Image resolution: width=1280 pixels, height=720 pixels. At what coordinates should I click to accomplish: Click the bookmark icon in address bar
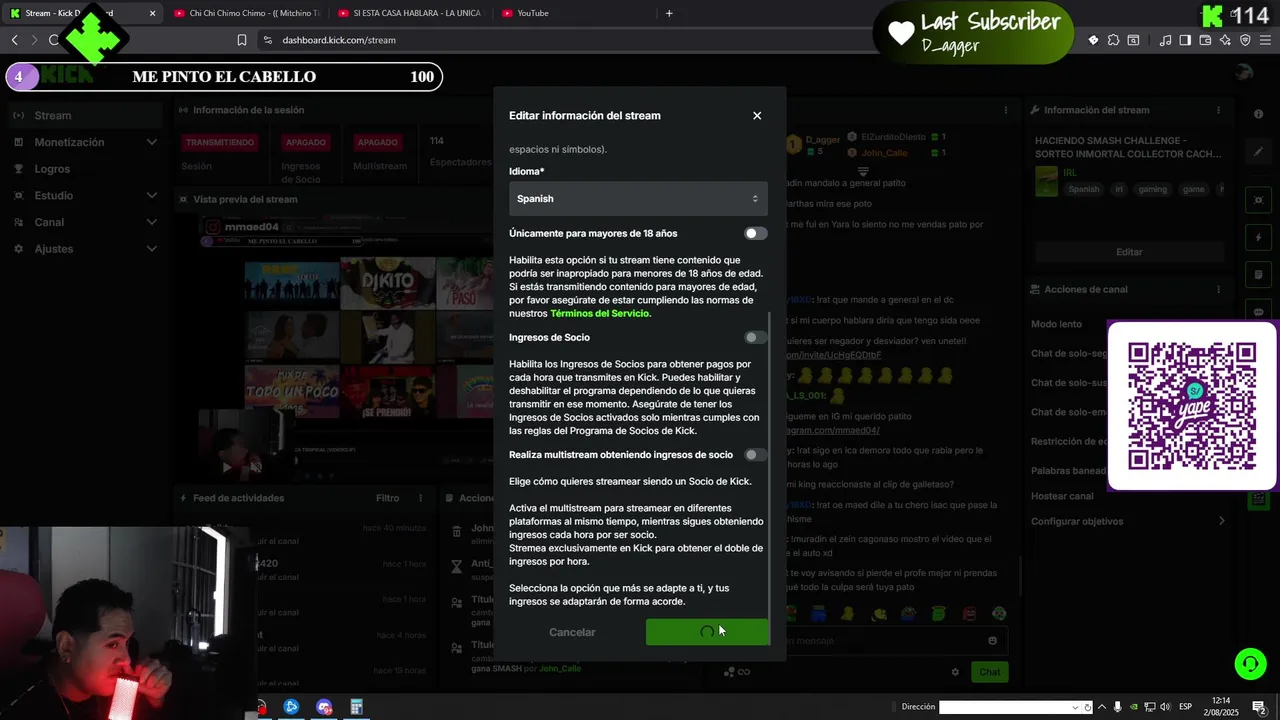(x=241, y=40)
